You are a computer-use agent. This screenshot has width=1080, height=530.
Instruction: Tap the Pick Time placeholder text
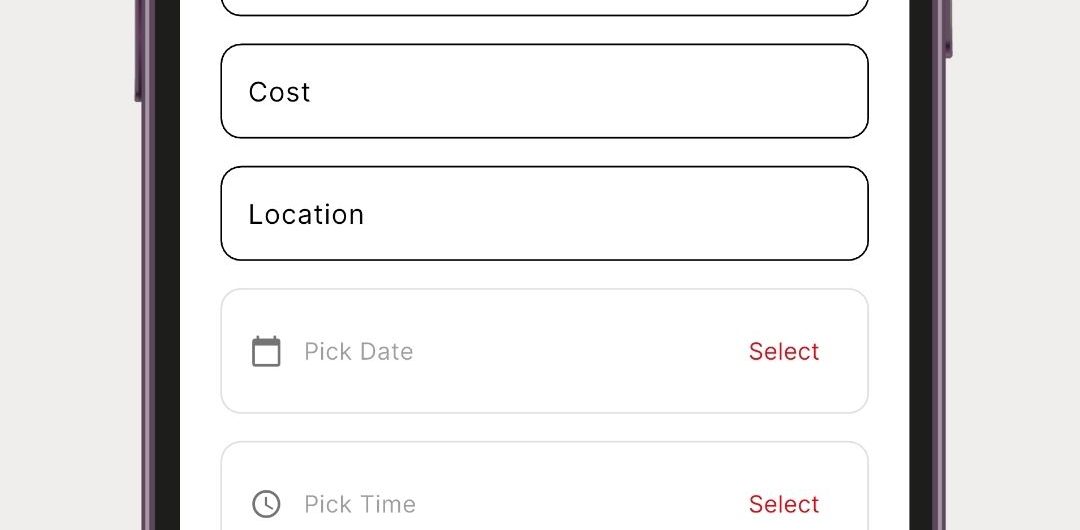click(x=360, y=504)
